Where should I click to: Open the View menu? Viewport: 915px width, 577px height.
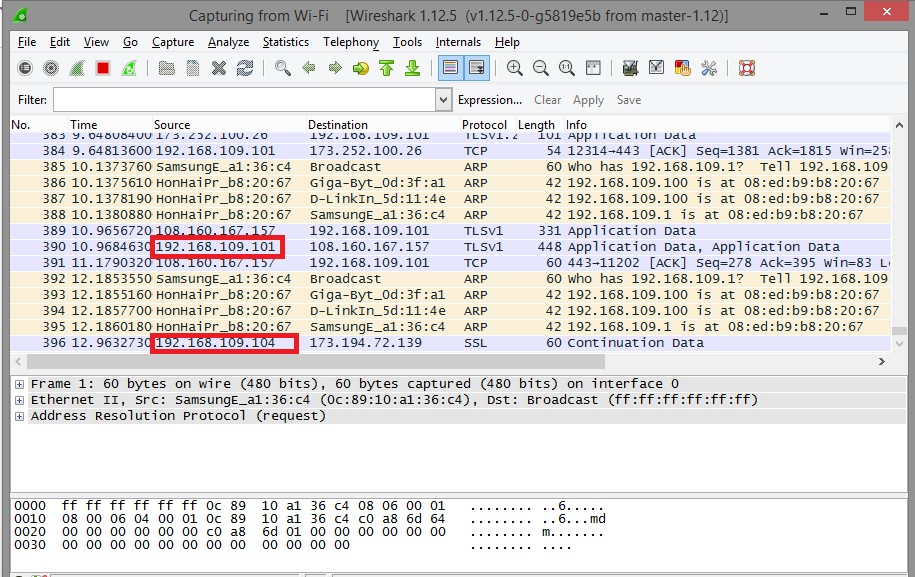tap(96, 42)
